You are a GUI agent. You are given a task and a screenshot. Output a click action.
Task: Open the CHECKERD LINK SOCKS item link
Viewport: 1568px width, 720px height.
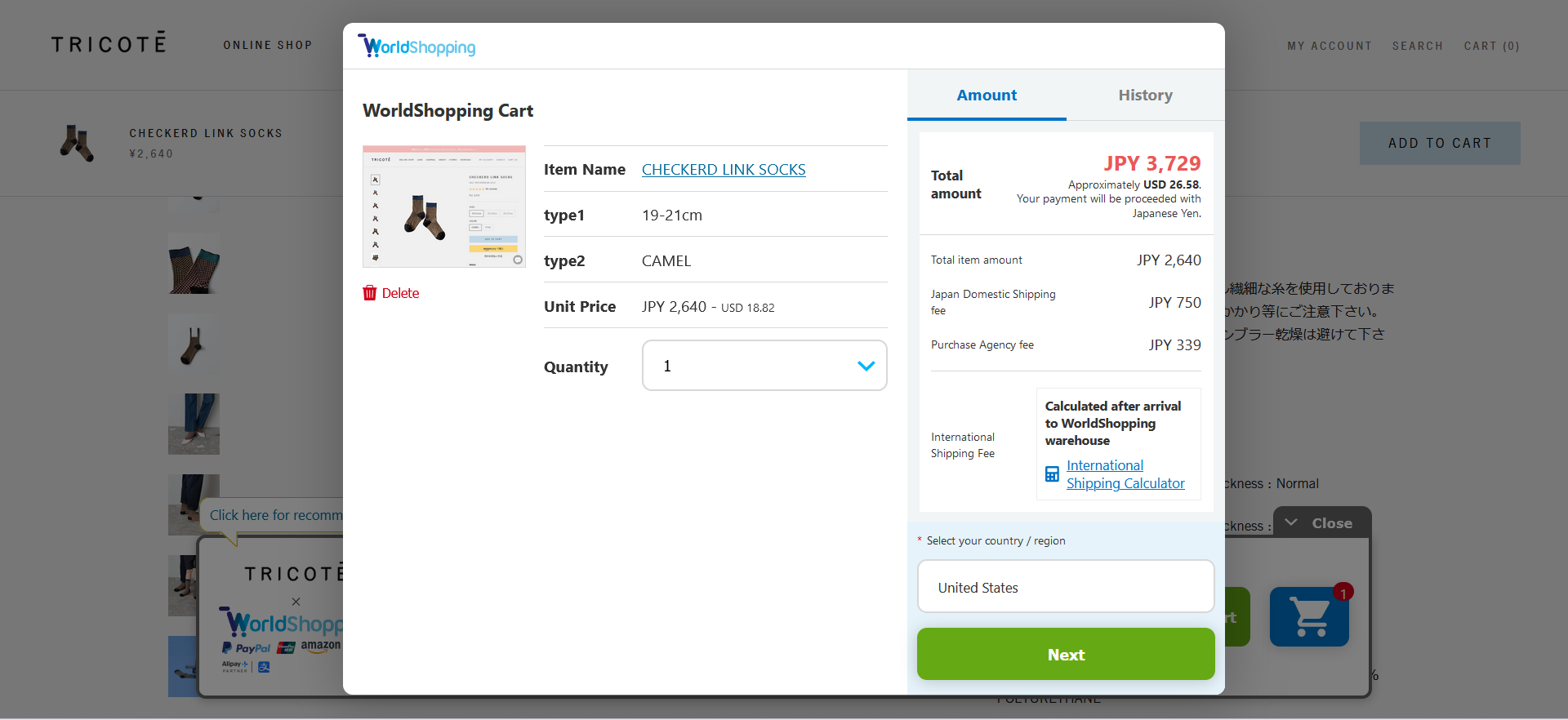click(x=724, y=170)
